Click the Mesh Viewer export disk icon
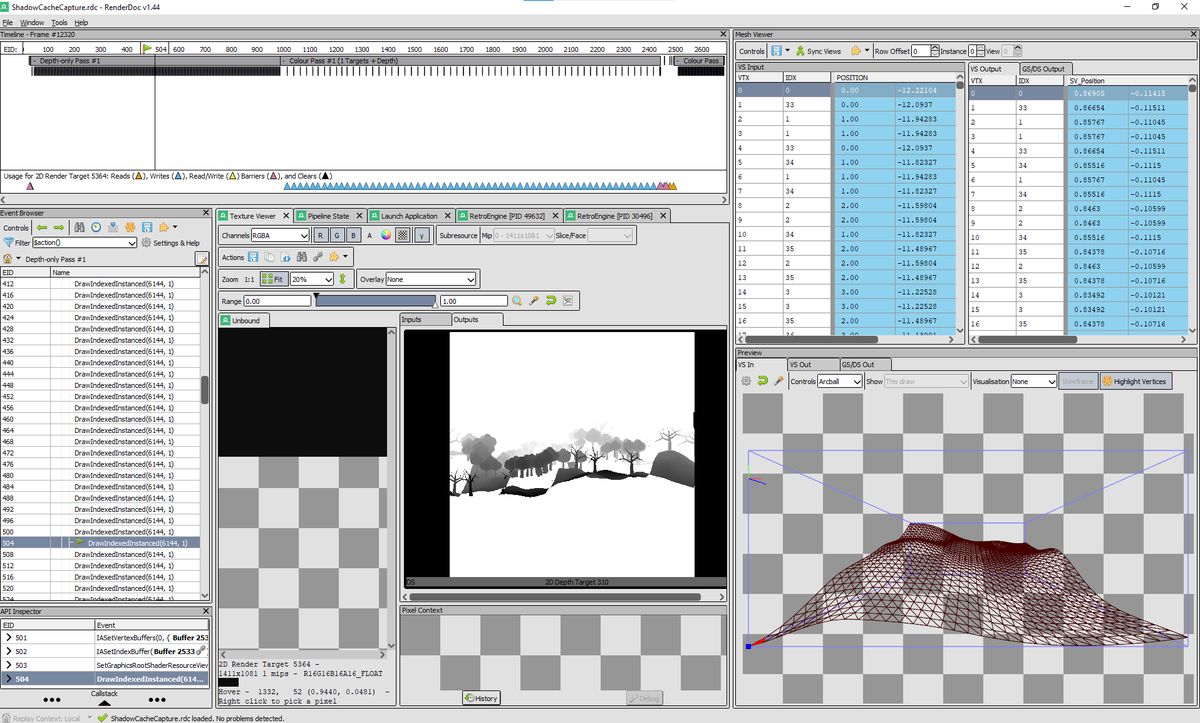The height and width of the screenshot is (723, 1200). pos(776,50)
